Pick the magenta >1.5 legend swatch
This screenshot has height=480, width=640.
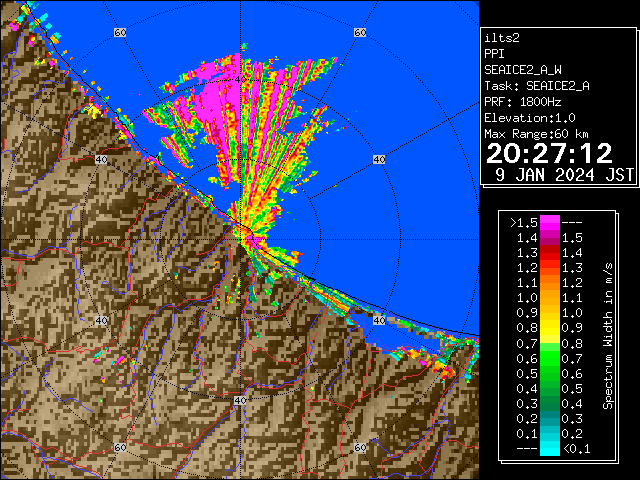[549, 222]
